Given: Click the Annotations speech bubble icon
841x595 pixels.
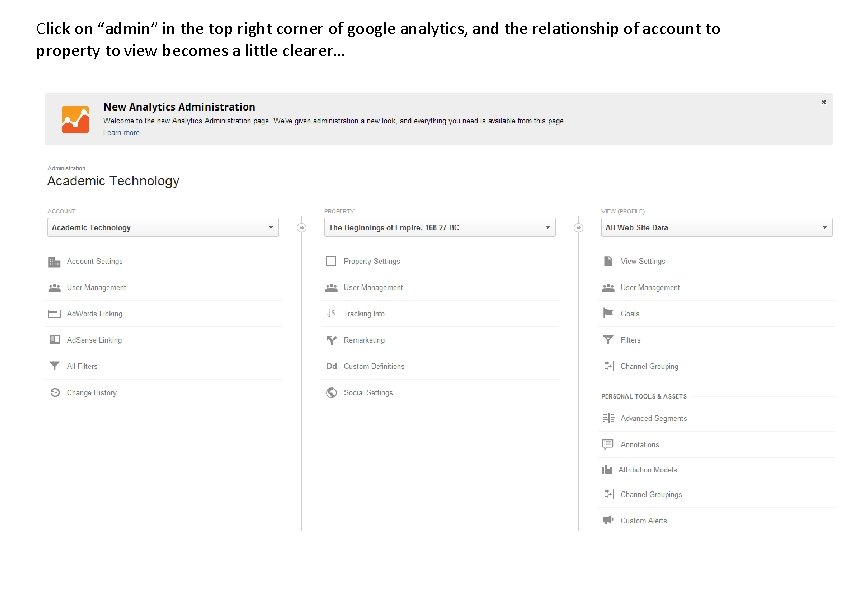Looking at the screenshot, I should [608, 445].
